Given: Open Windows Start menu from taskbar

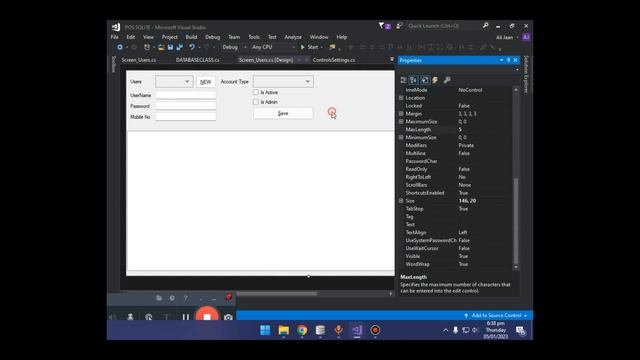Looking at the screenshot, I should (x=265, y=330).
